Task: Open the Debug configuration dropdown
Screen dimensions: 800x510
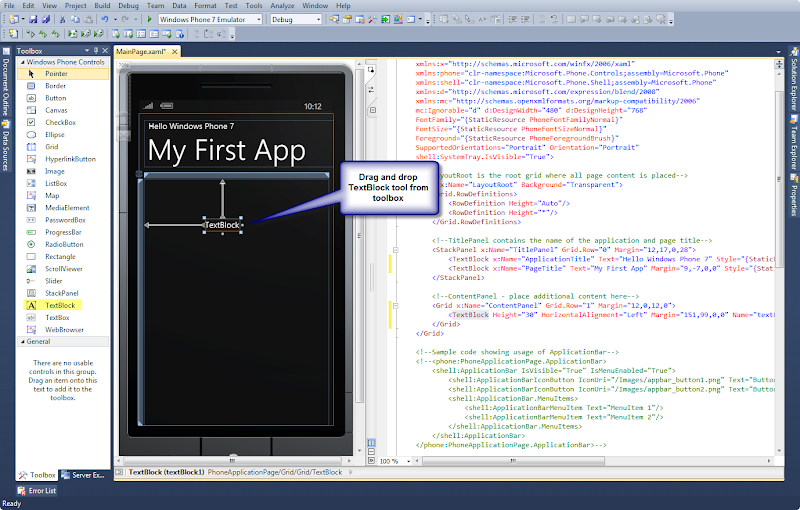Action: click(316, 19)
